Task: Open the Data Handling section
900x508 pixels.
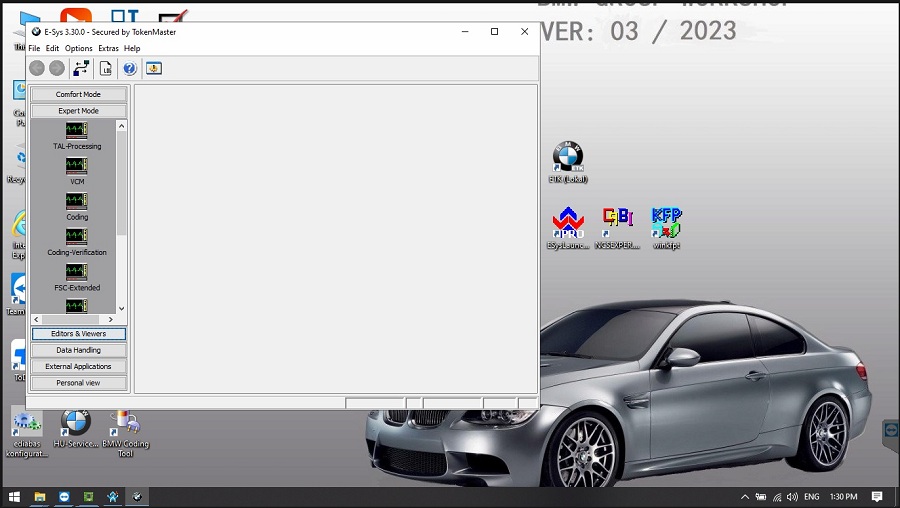Action: [79, 350]
